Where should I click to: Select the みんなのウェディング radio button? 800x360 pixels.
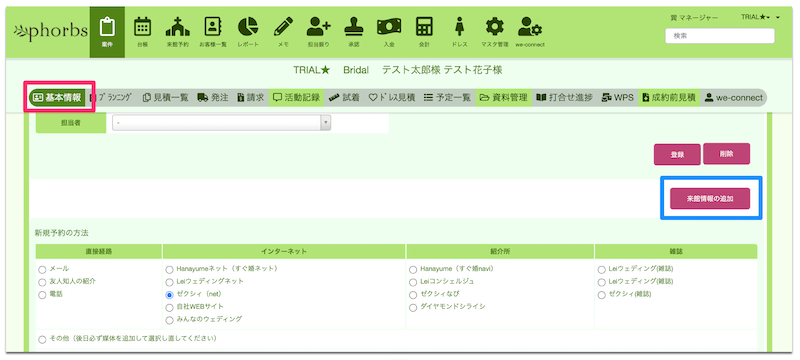pyautogui.click(x=169, y=320)
